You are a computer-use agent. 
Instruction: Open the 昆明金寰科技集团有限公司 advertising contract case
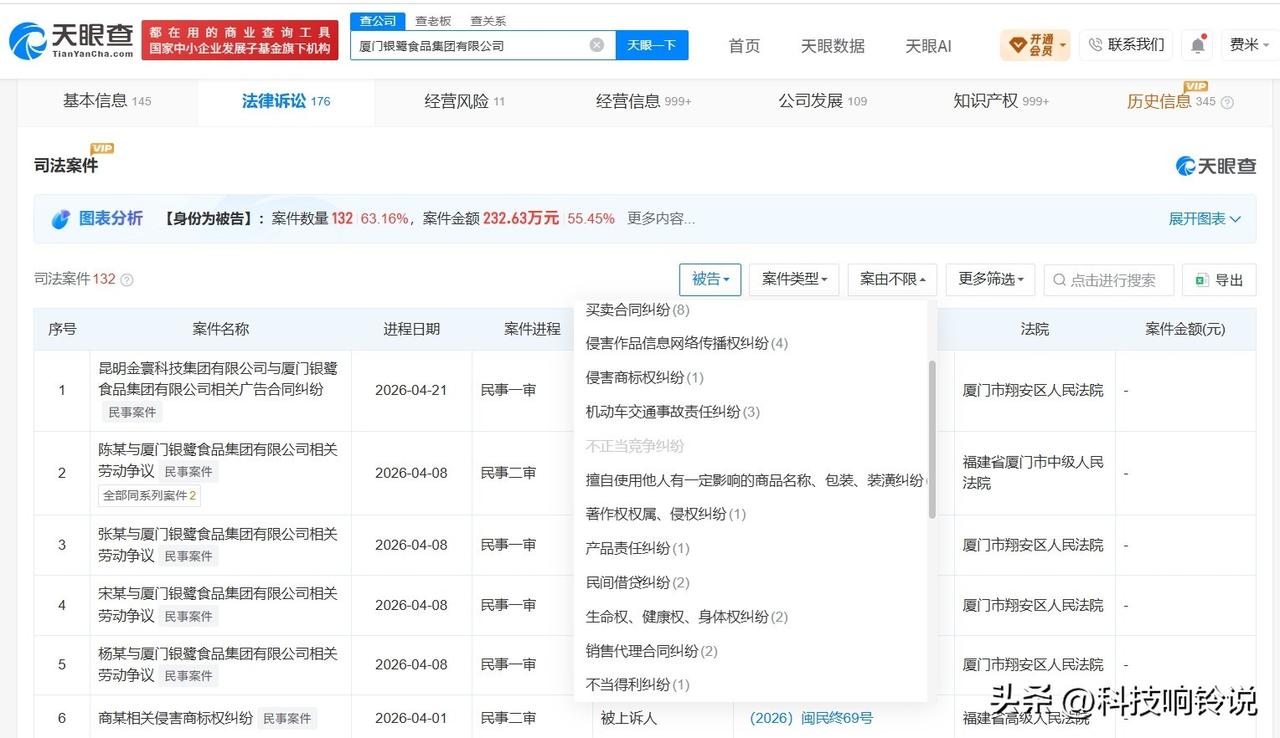click(x=218, y=379)
